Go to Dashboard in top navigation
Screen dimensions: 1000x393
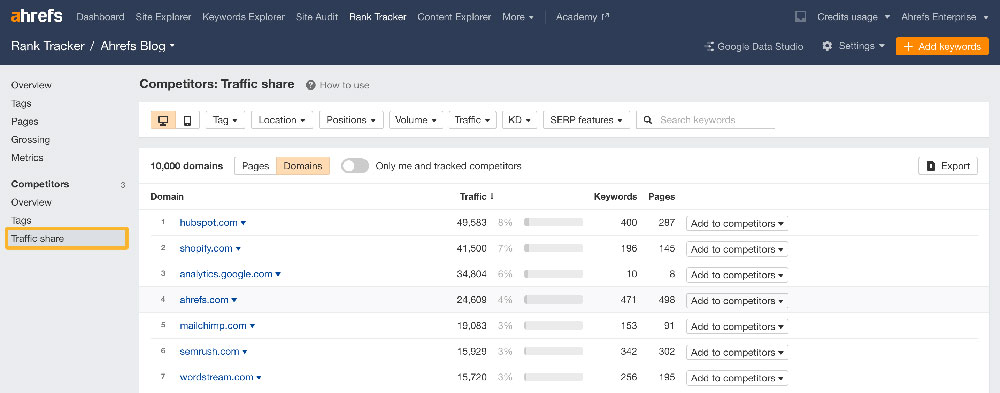pyautogui.click(x=100, y=17)
